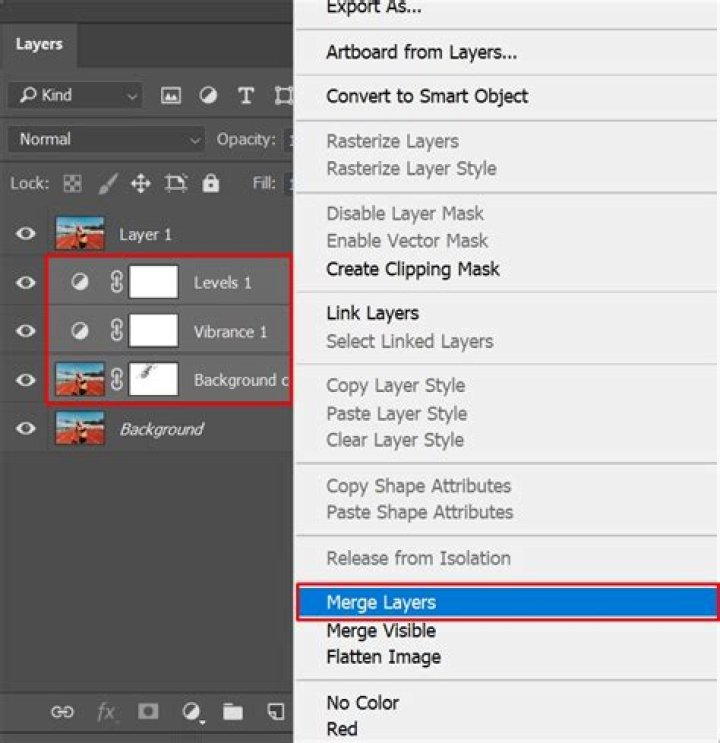The height and width of the screenshot is (743, 720).
Task: Hide Levels 1 layer eye
Action: click(26, 282)
